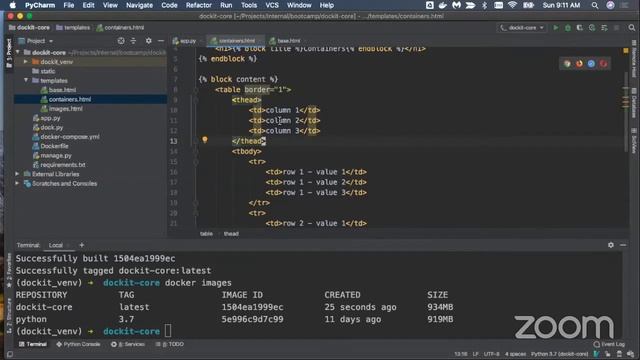Change UTF-8 encoding in status bar
This screenshot has width=640, height=360.
click(x=491, y=354)
